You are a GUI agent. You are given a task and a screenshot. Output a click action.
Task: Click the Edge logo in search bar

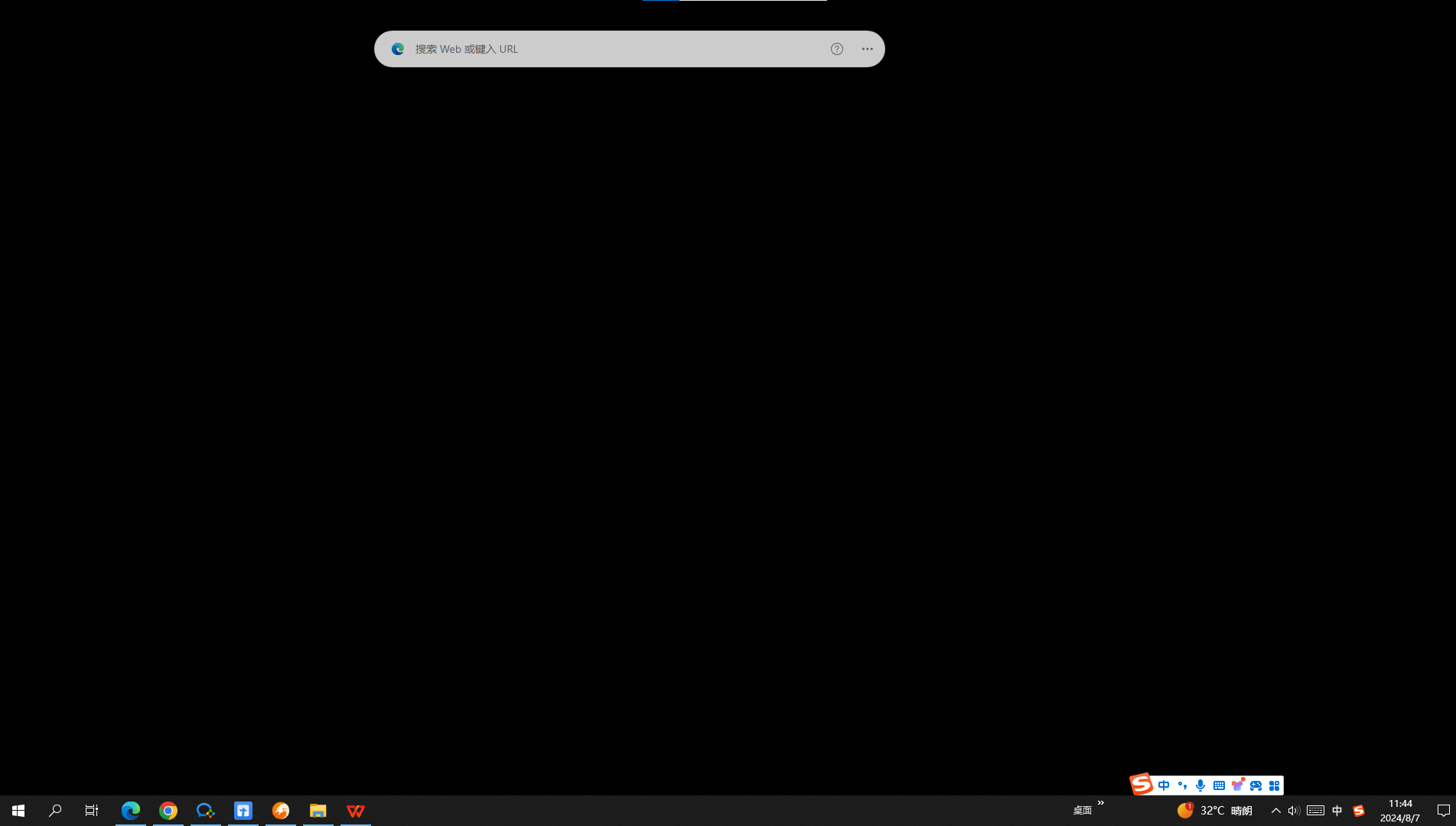tap(398, 49)
